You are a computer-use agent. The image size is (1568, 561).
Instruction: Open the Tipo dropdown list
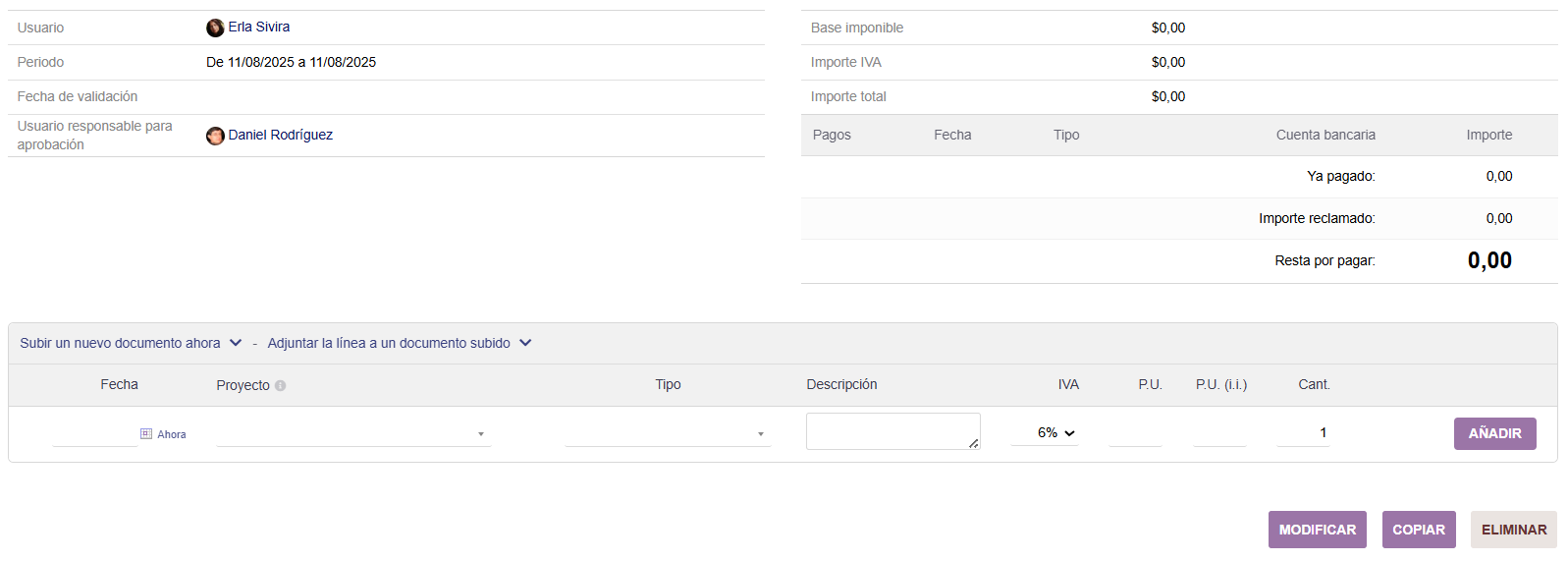(668, 434)
